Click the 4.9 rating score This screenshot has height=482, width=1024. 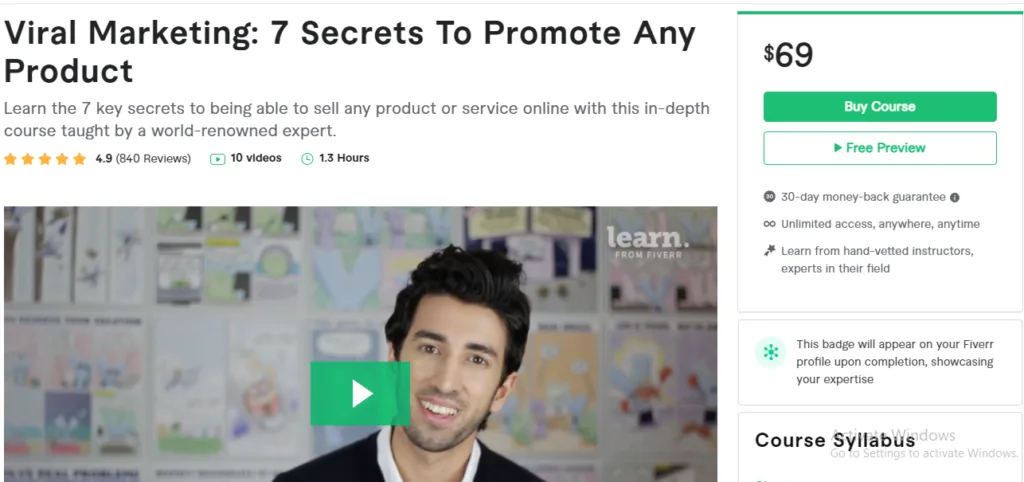coord(104,159)
